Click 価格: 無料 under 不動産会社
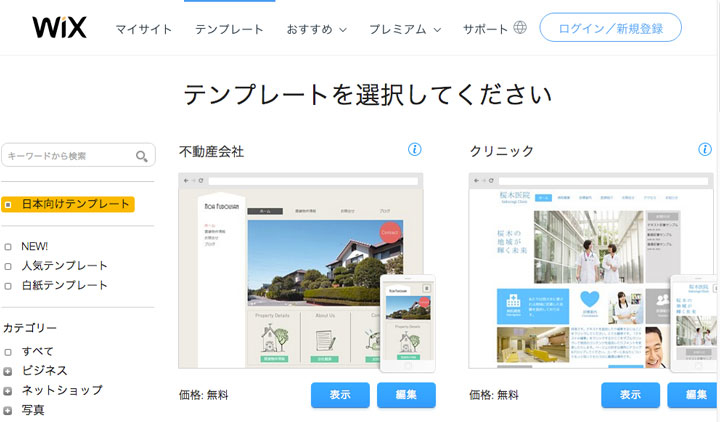Image resolution: width=720 pixels, height=422 pixels. point(203,395)
